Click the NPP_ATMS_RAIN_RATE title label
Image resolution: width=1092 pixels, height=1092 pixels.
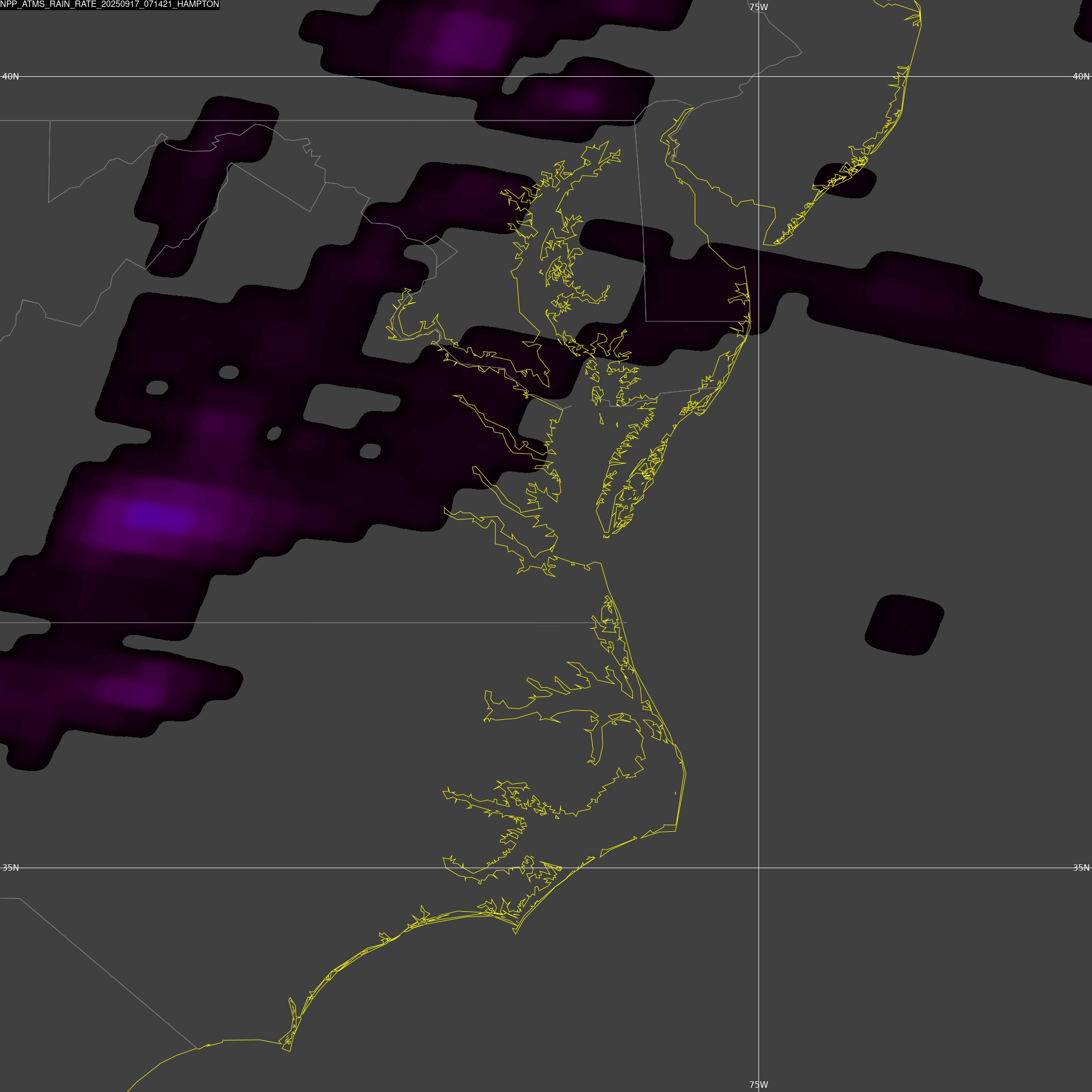(x=110, y=4)
